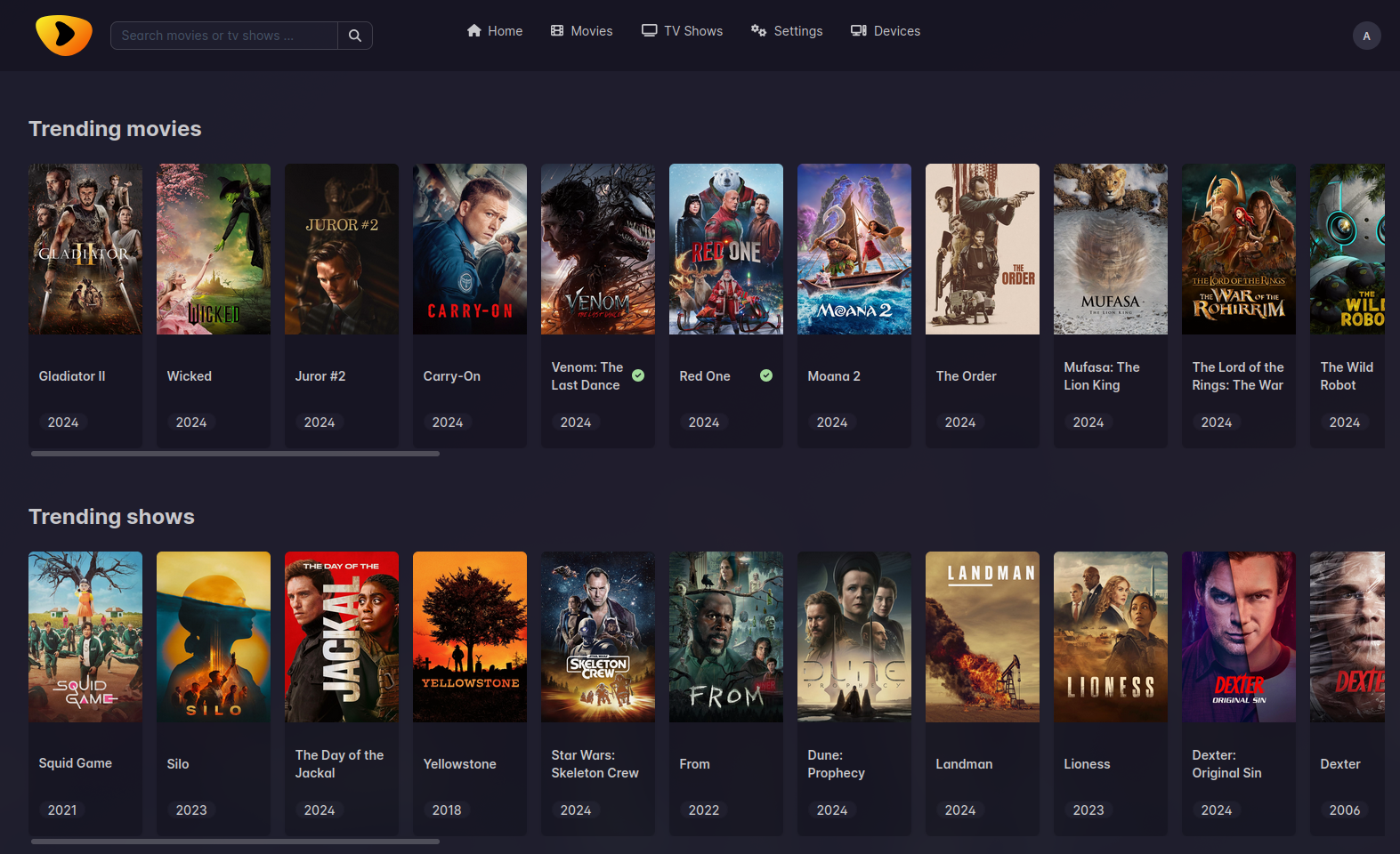Image resolution: width=1400 pixels, height=854 pixels.
Task: Click the search magnifier button
Action: (x=355, y=36)
